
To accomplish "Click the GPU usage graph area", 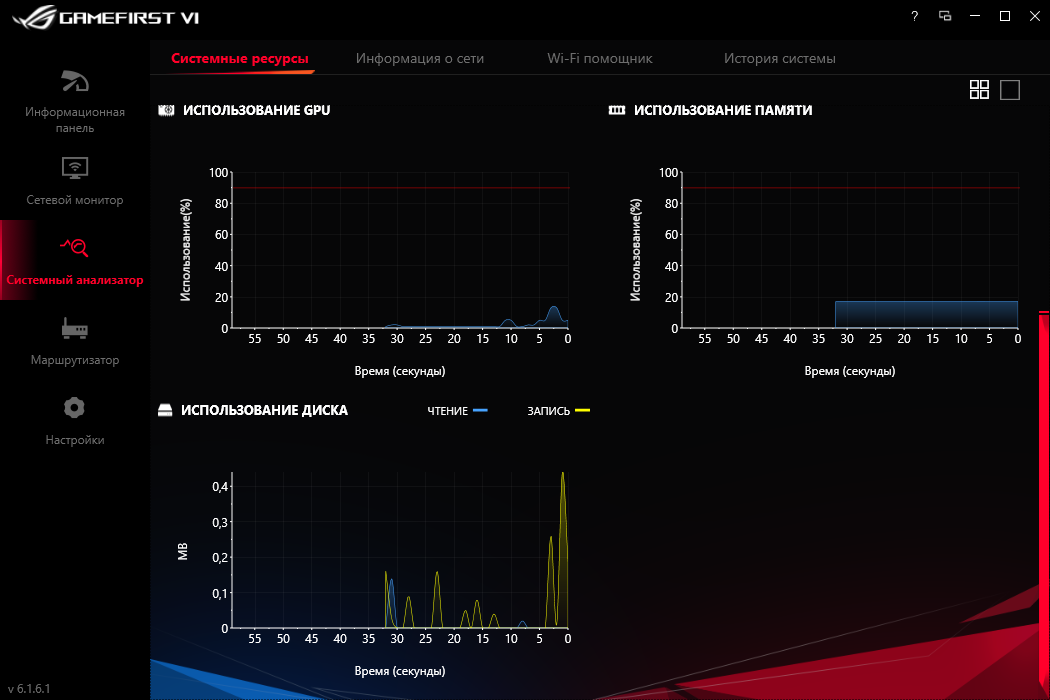I will click(x=400, y=251).
